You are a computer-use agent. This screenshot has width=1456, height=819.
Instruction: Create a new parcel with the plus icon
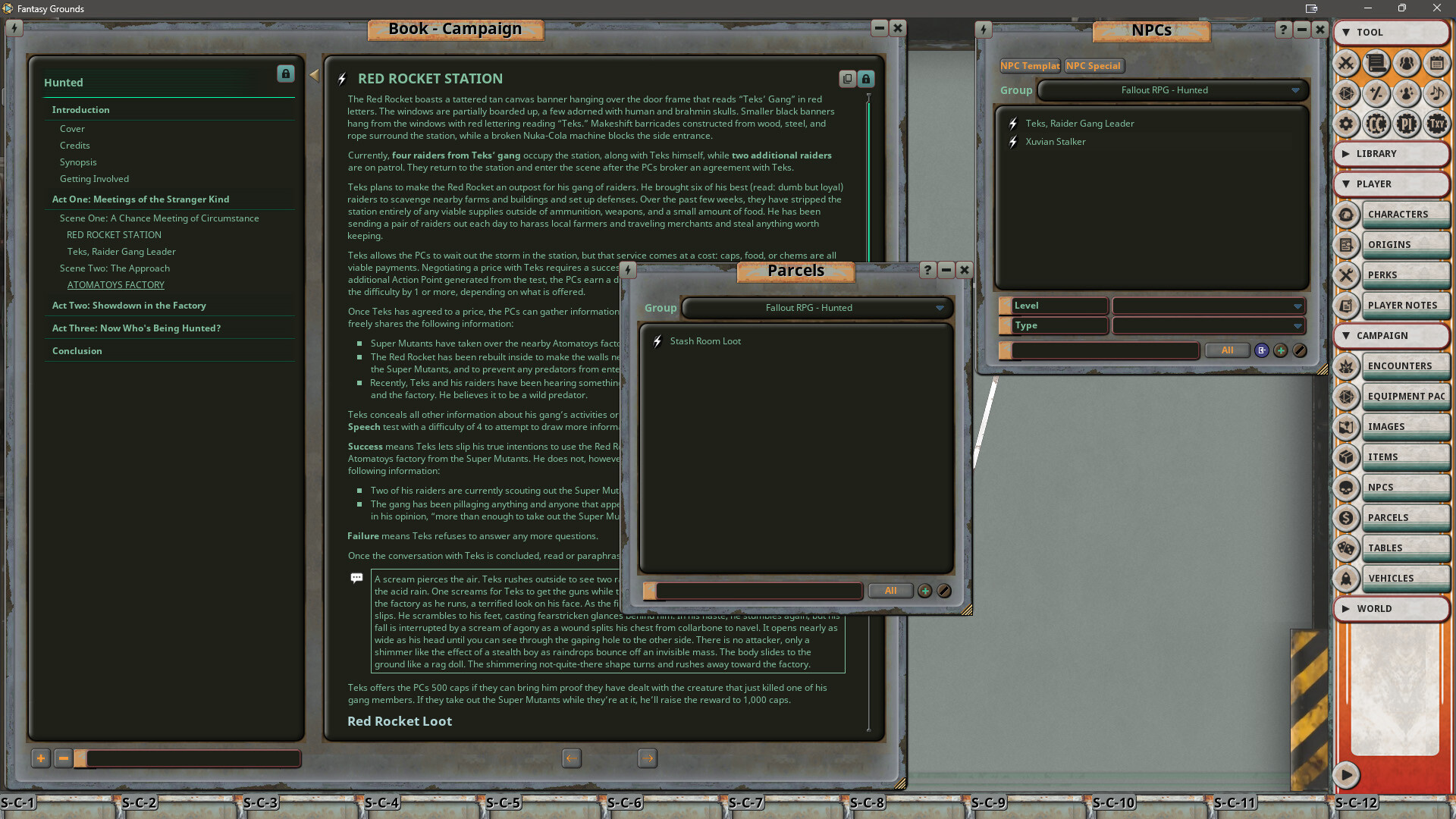click(x=925, y=591)
